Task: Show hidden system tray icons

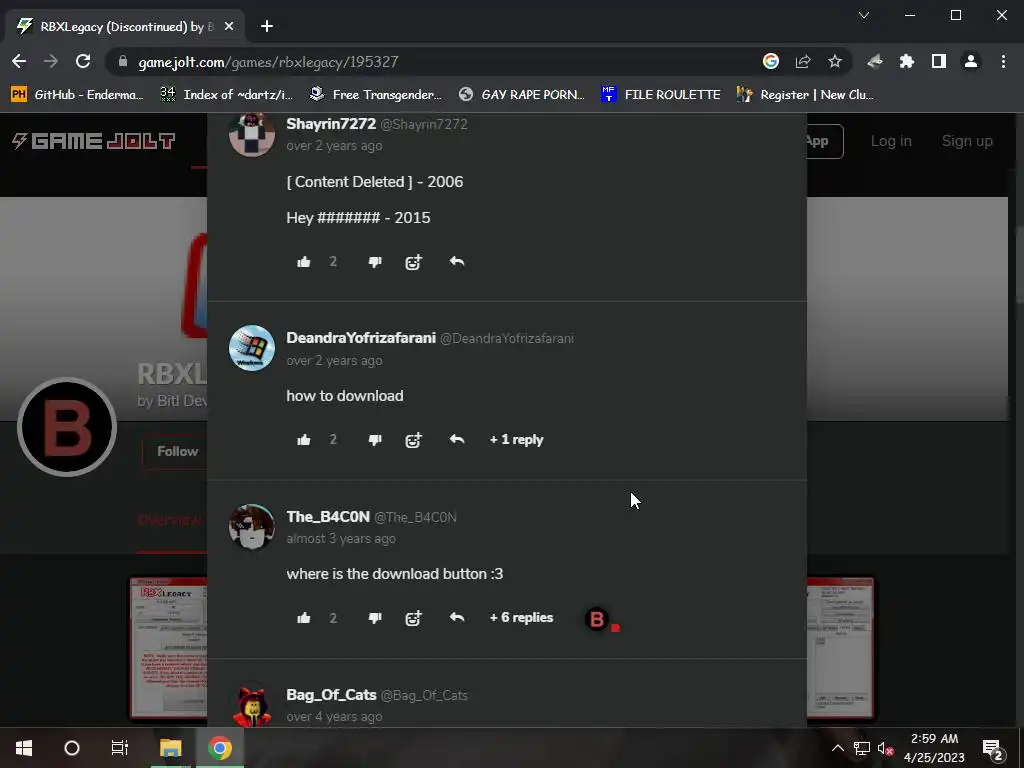Action: tap(838, 748)
